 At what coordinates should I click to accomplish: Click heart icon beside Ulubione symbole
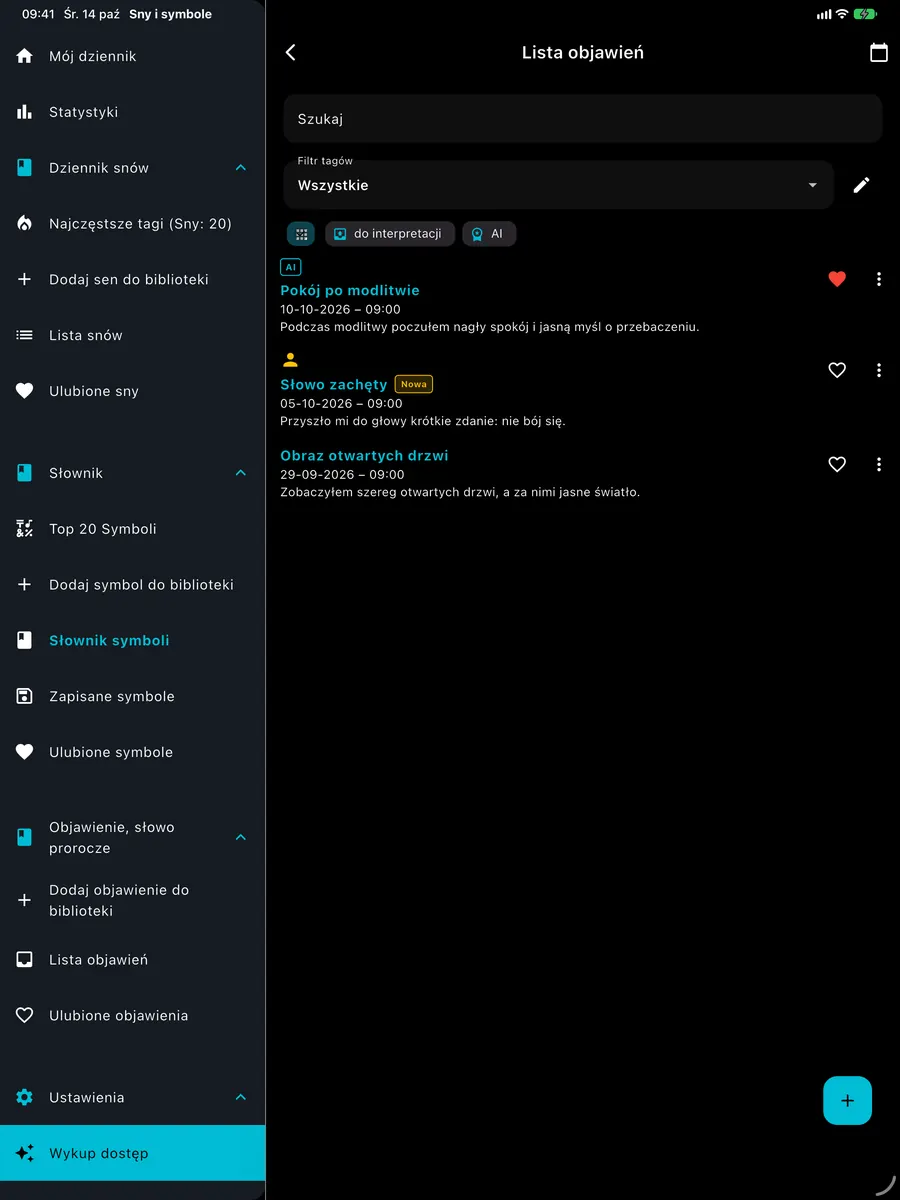pyautogui.click(x=25, y=752)
